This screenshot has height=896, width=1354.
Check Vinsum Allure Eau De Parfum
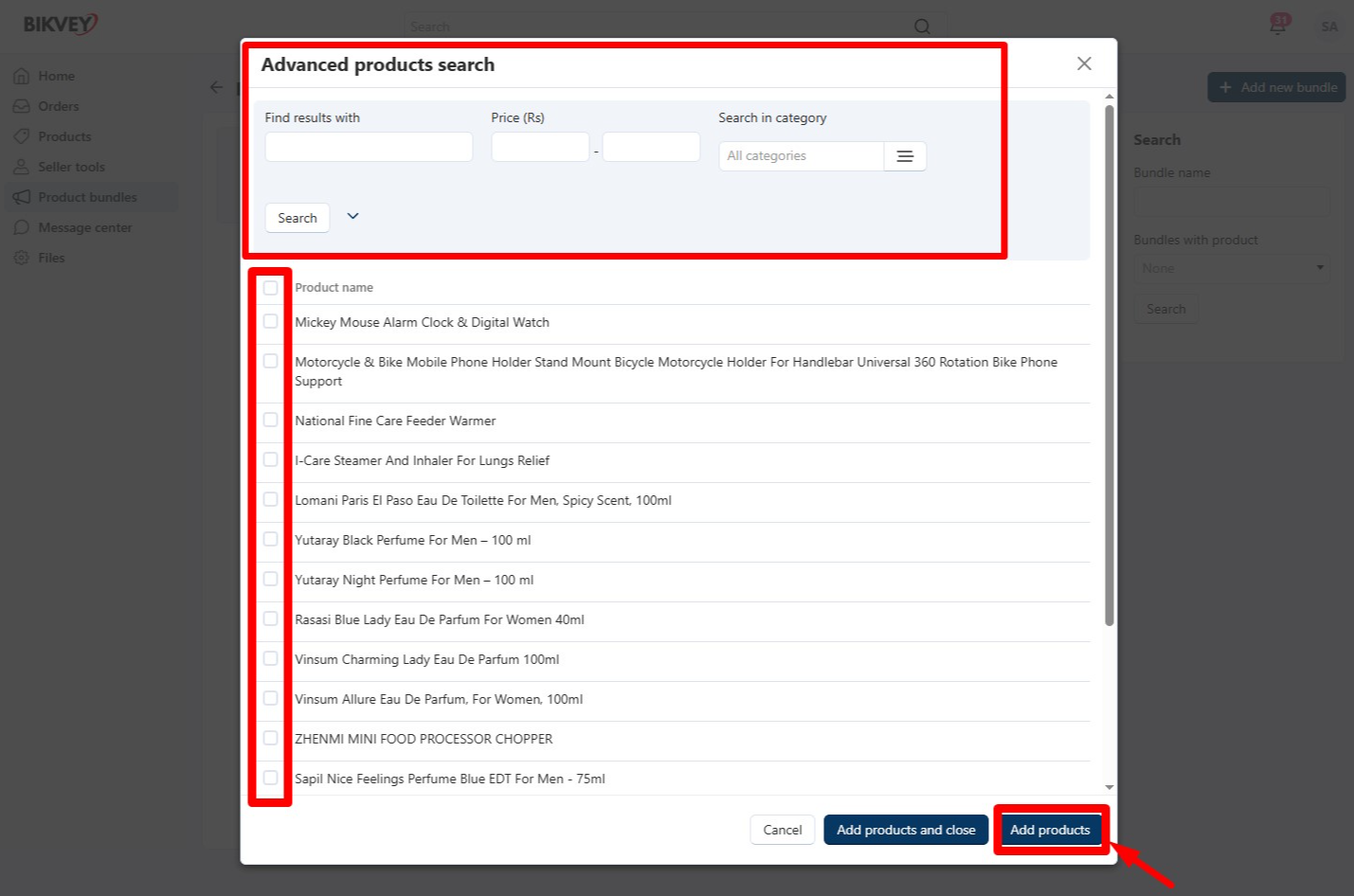coord(271,698)
